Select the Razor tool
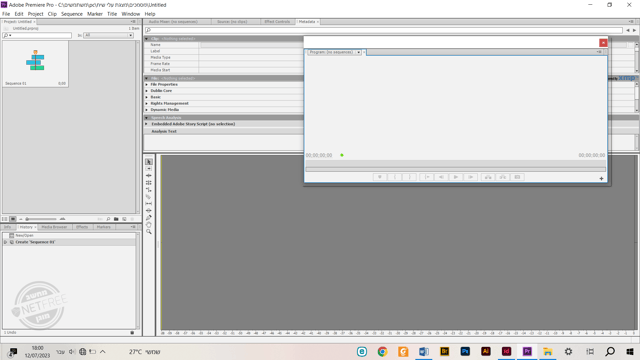This screenshot has height=360, width=640. click(149, 196)
